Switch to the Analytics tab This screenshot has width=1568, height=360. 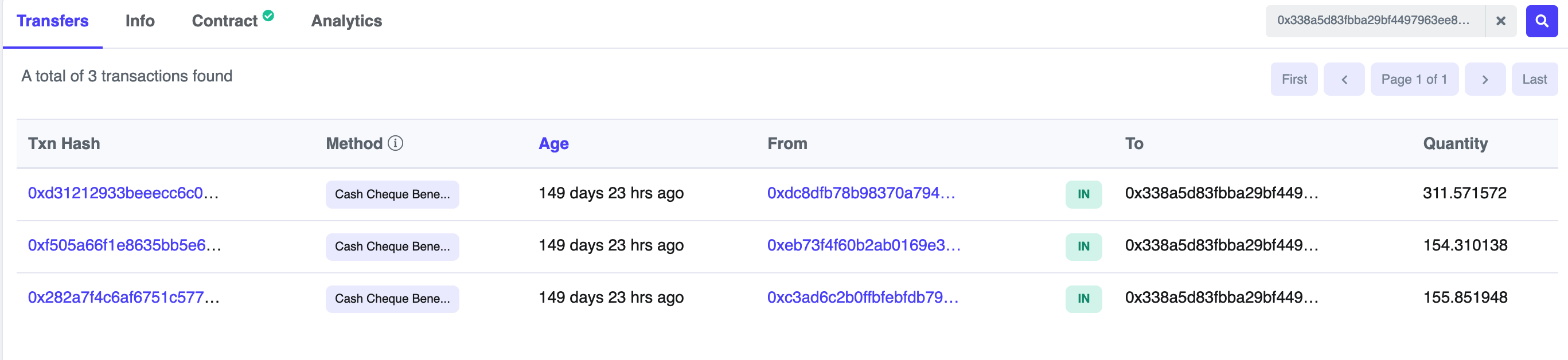[346, 21]
